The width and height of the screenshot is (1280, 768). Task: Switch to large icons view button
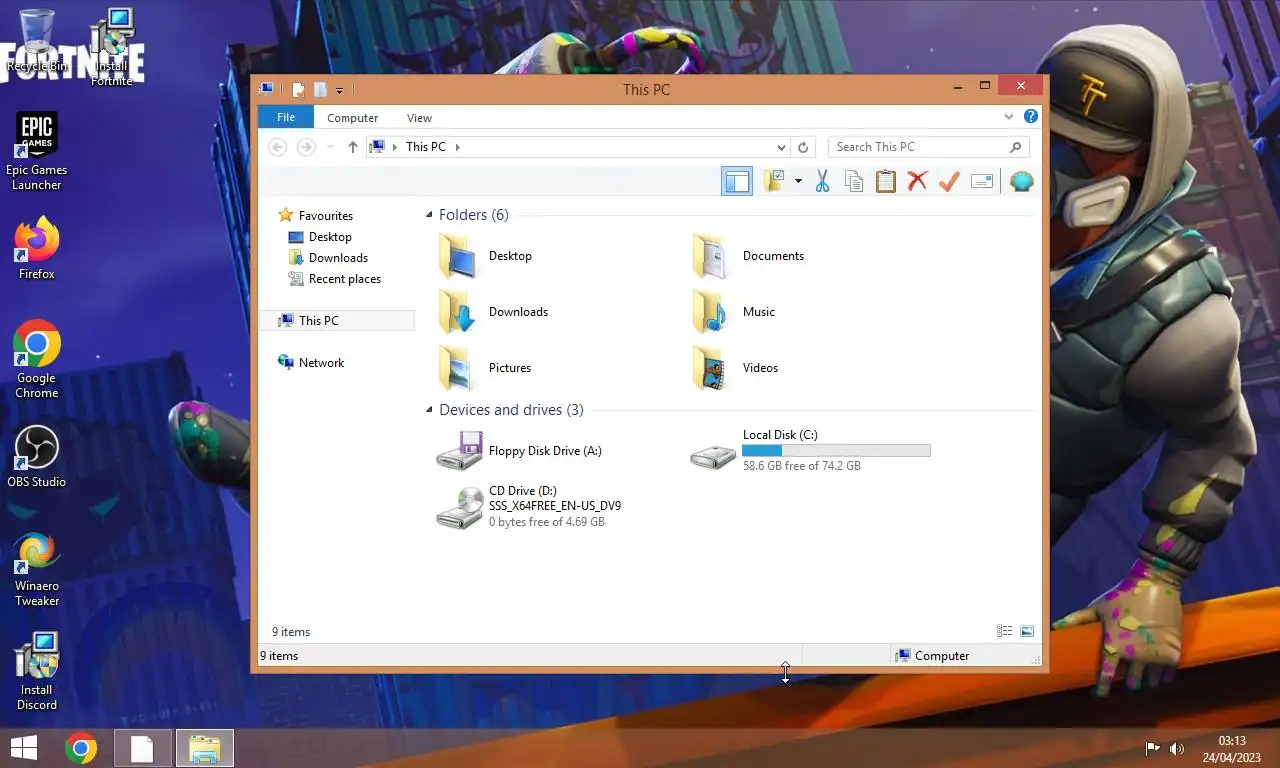1027,631
